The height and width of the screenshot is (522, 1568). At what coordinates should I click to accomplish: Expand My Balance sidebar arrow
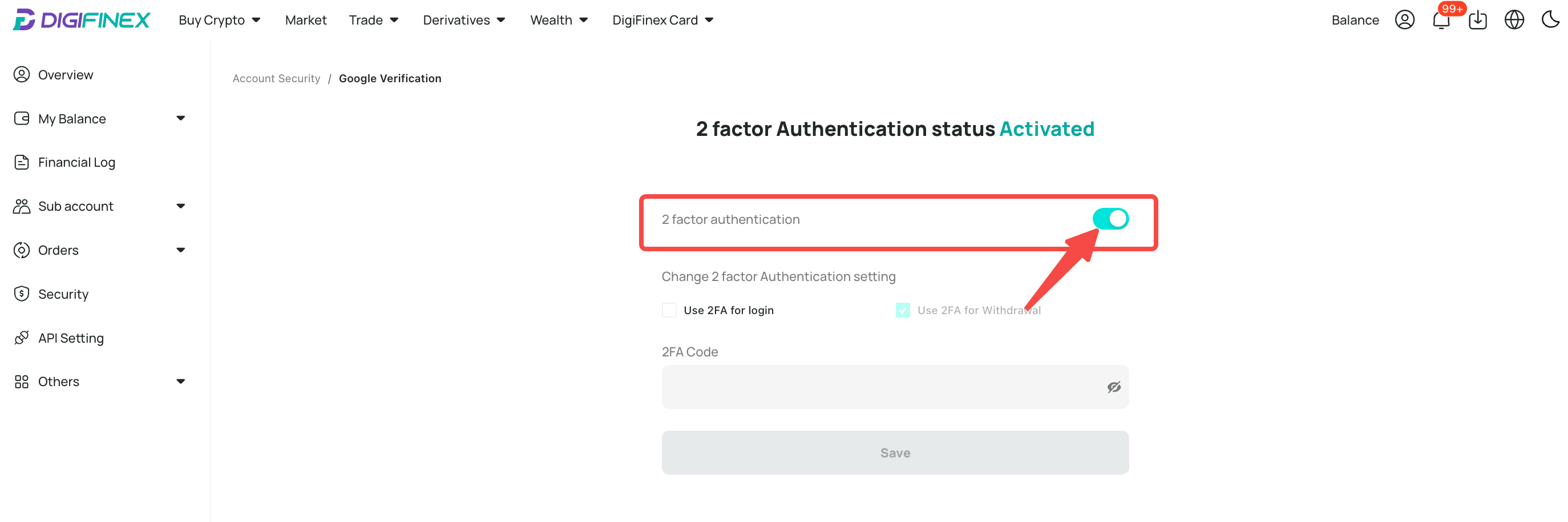tap(181, 118)
